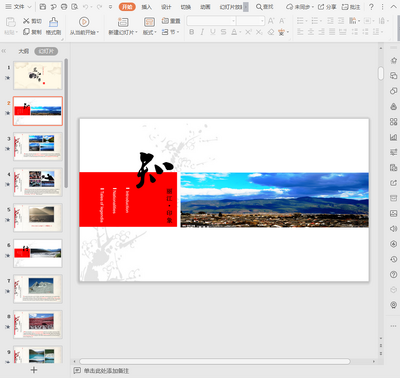Expand the File (文件) menu arrow

(29, 7)
